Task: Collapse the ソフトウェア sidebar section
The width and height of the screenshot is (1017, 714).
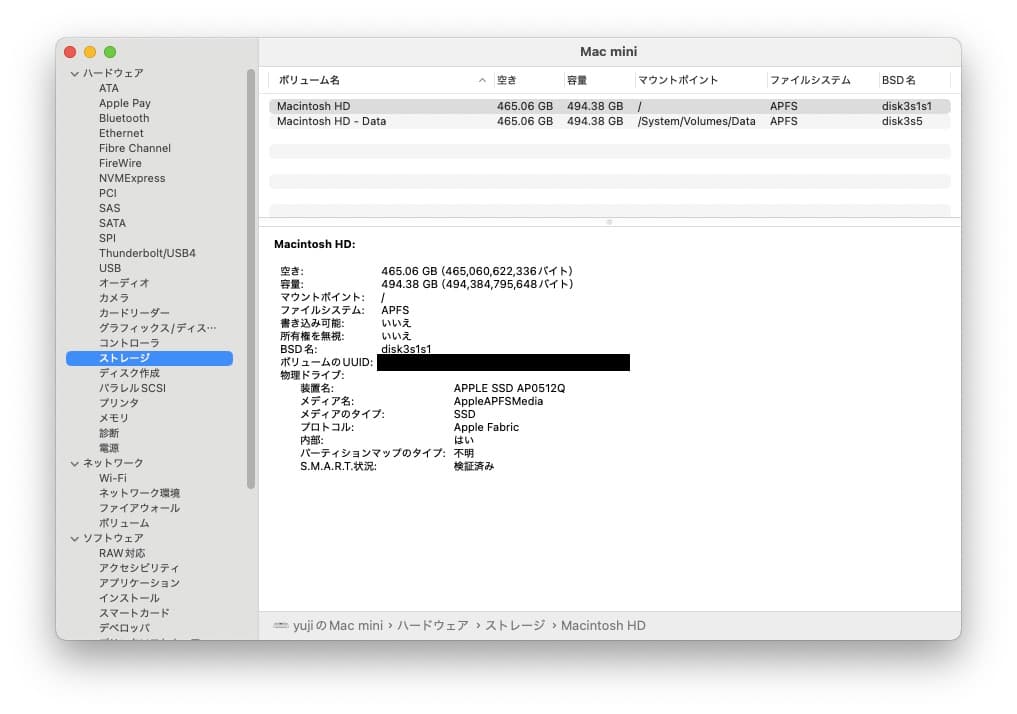Action: 75,538
